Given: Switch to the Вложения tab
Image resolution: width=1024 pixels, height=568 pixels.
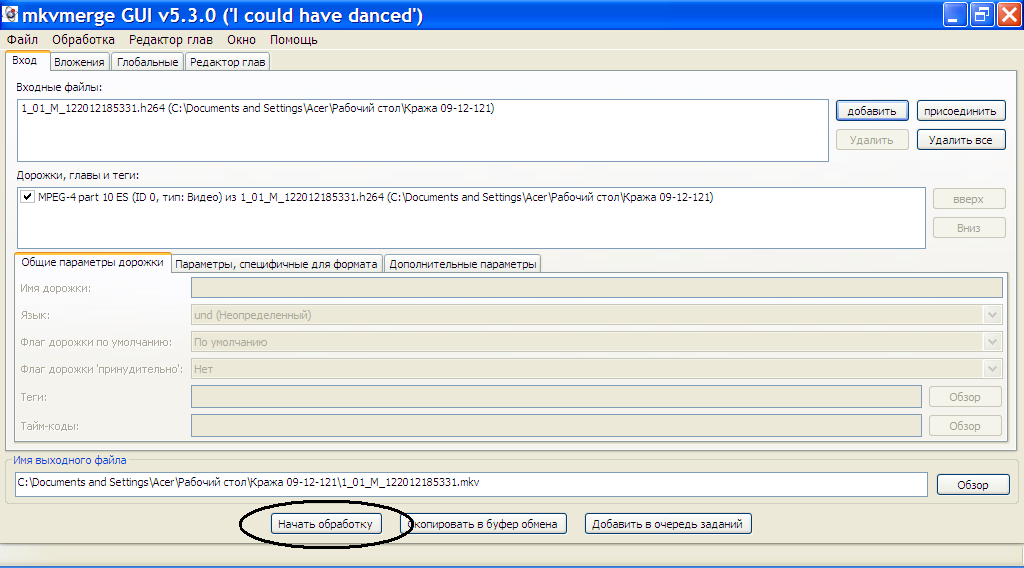Looking at the screenshot, I should point(79,62).
